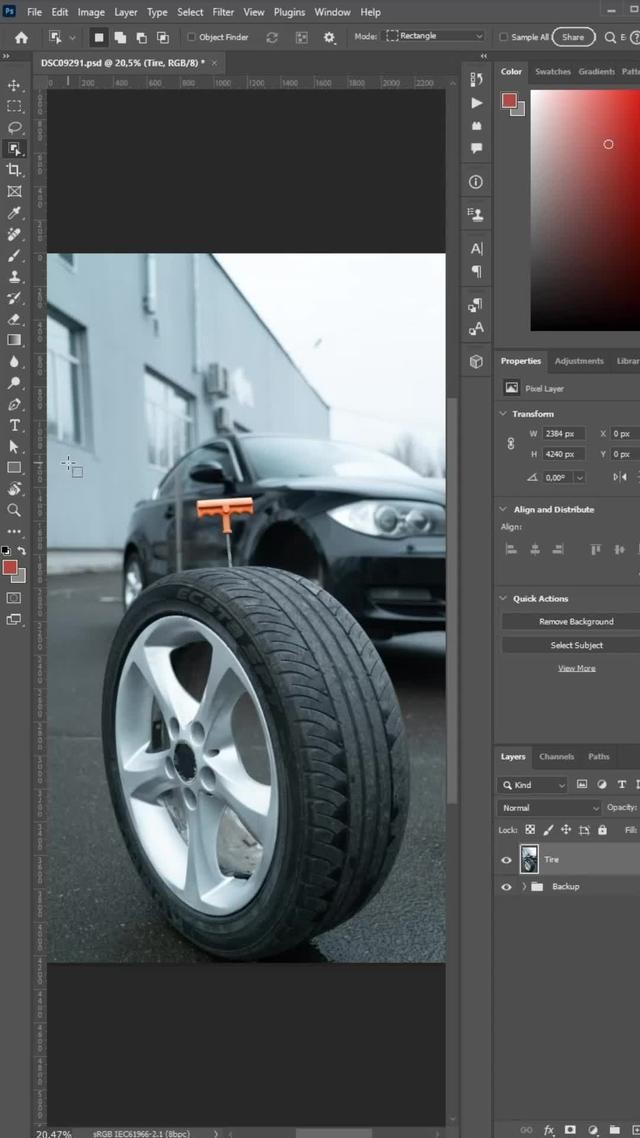Image resolution: width=640 pixels, height=1138 pixels.
Task: Select the Eyedropper tool
Action: click(14, 213)
